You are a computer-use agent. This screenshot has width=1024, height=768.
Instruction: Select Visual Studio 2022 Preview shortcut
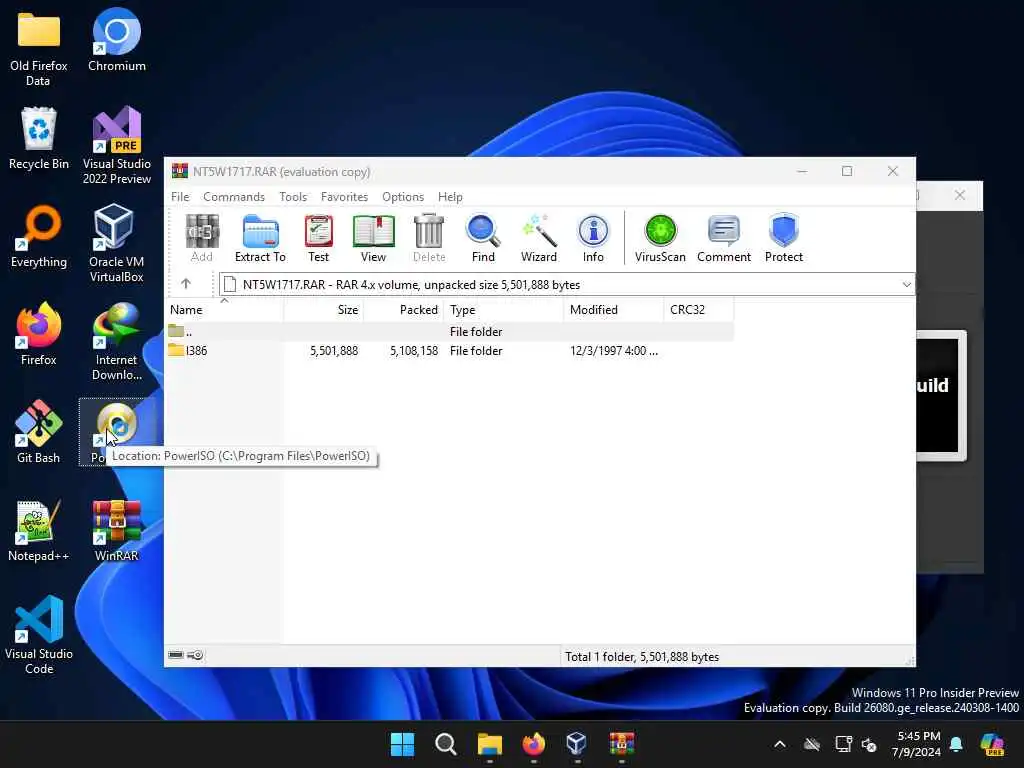click(x=117, y=145)
